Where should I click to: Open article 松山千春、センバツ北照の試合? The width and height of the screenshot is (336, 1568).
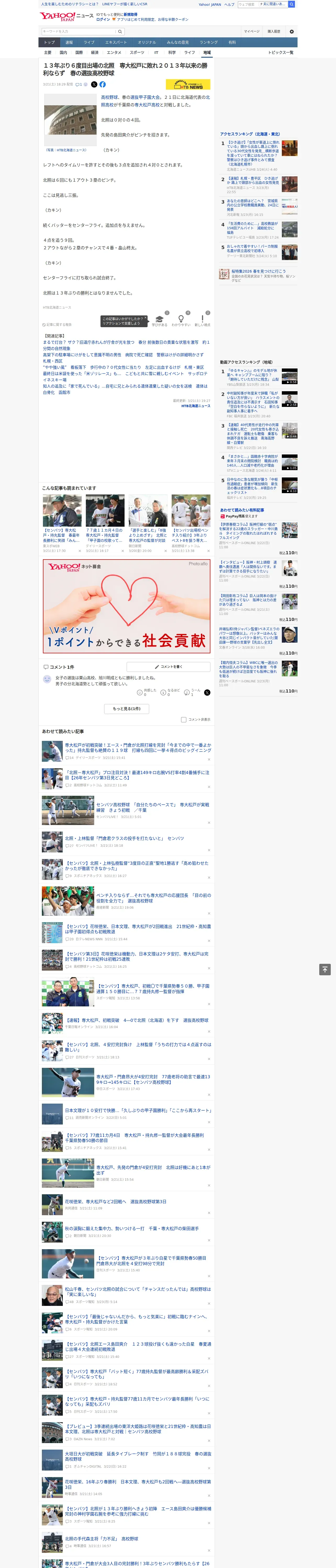point(138,1292)
